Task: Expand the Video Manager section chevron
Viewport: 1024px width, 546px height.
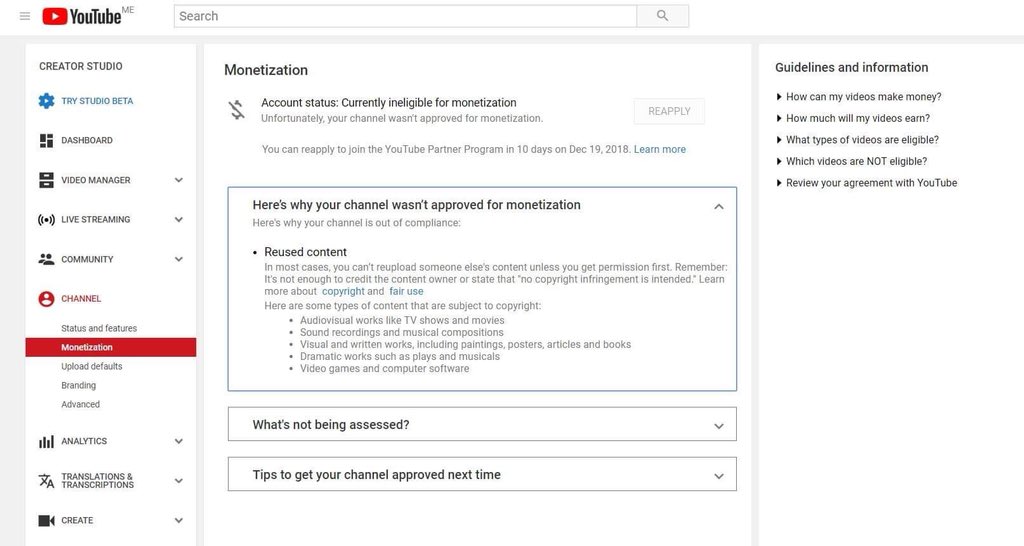Action: [178, 180]
